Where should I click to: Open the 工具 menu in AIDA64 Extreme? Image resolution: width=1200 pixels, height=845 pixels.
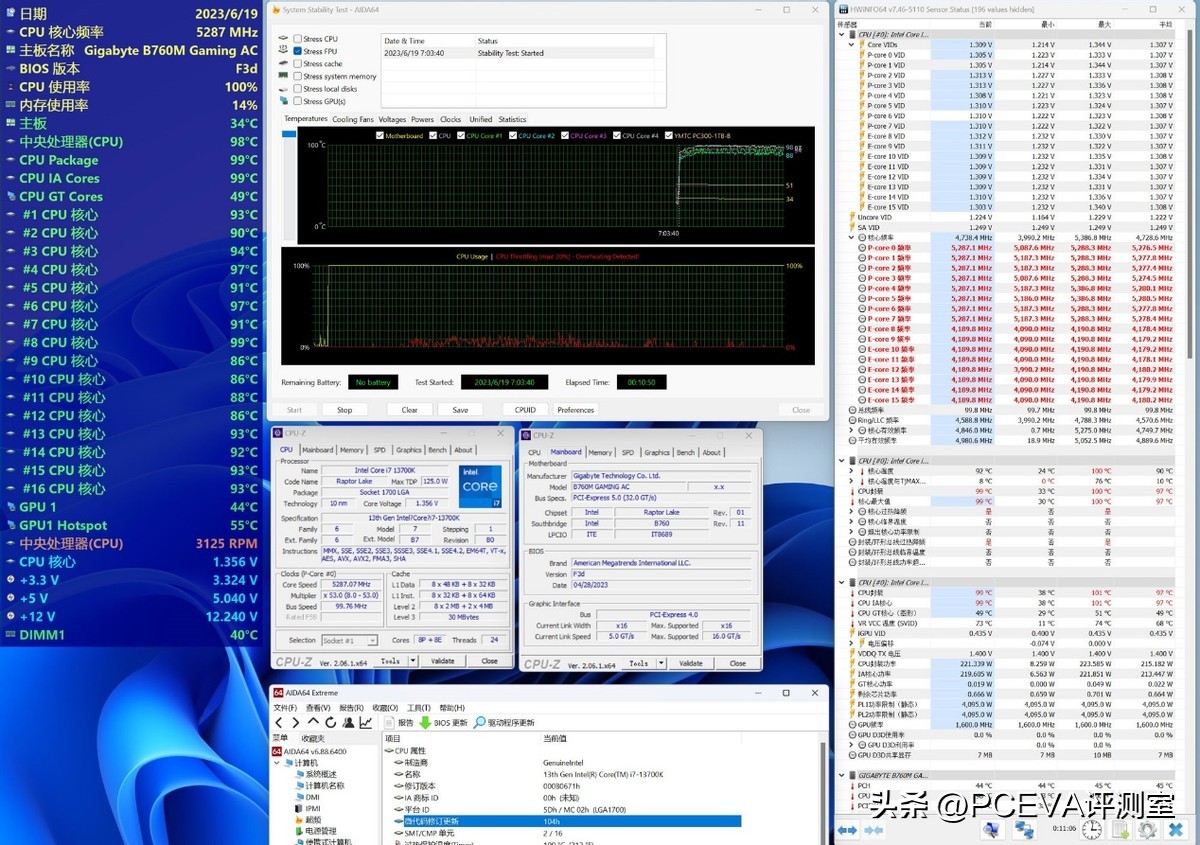417,709
